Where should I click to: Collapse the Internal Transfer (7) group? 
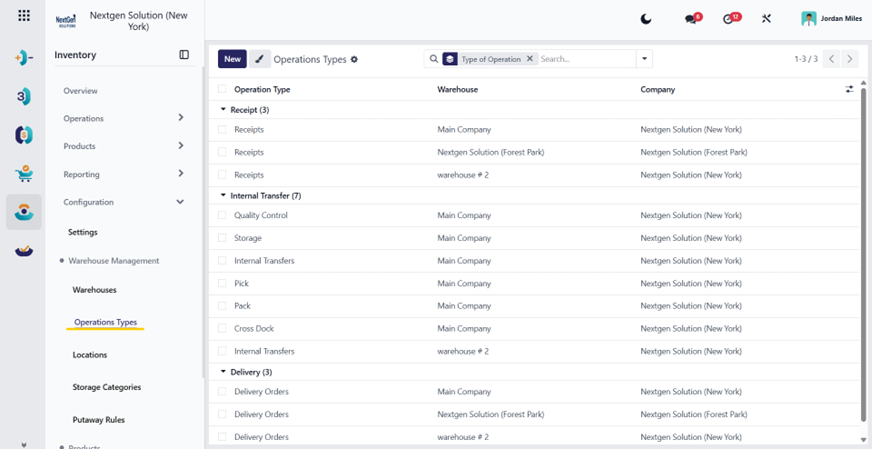click(x=224, y=195)
